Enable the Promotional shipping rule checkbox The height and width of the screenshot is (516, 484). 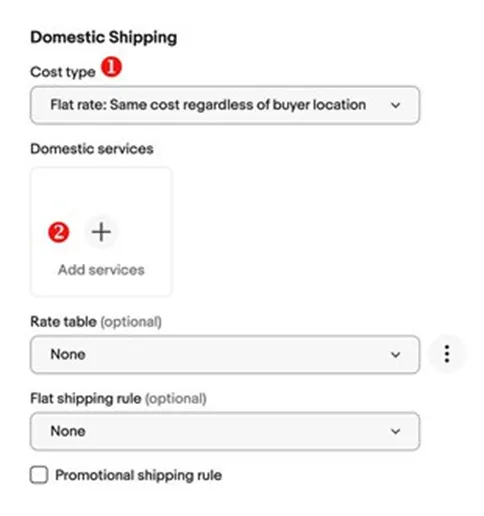tap(39, 475)
